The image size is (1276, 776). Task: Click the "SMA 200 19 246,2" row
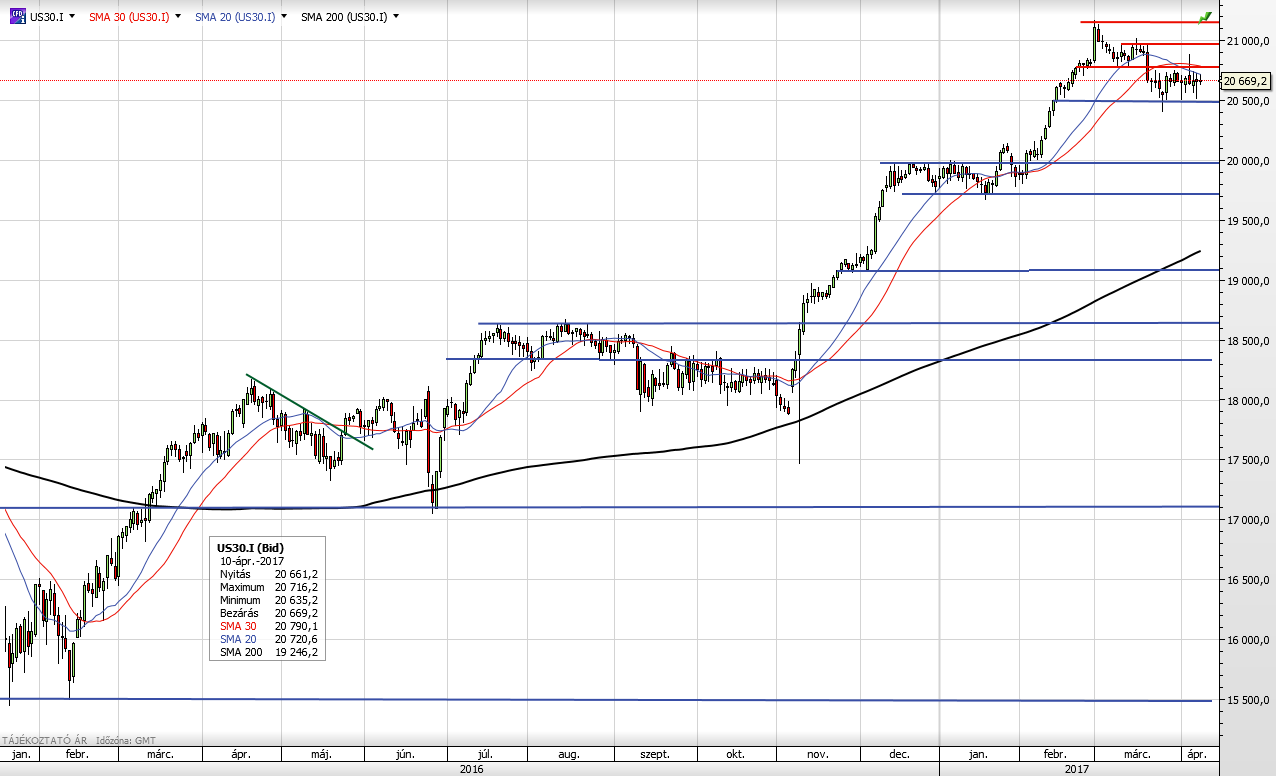[268, 652]
